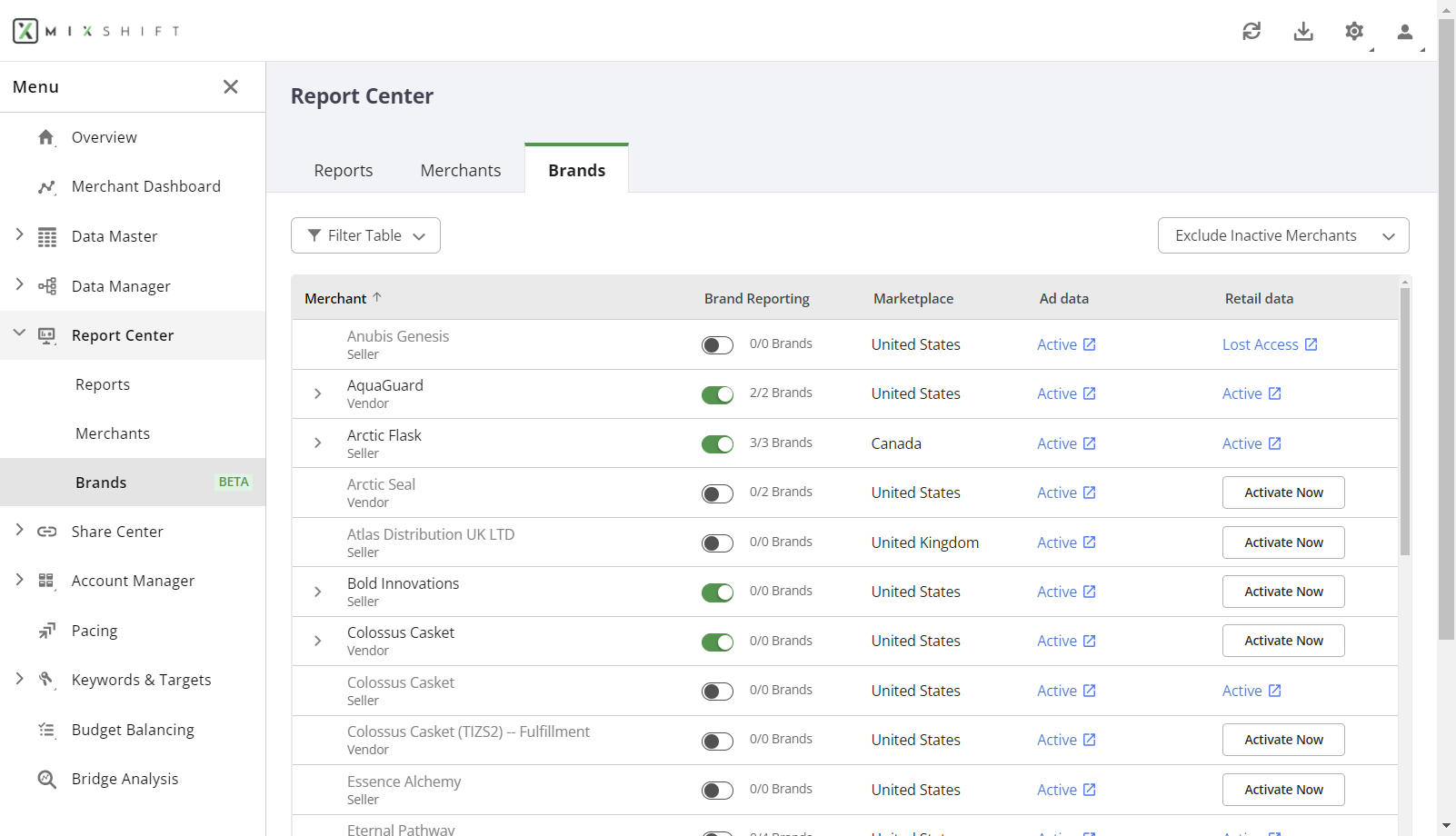Switch to the Reports tab
This screenshot has height=836, width=1456.
[x=343, y=171]
